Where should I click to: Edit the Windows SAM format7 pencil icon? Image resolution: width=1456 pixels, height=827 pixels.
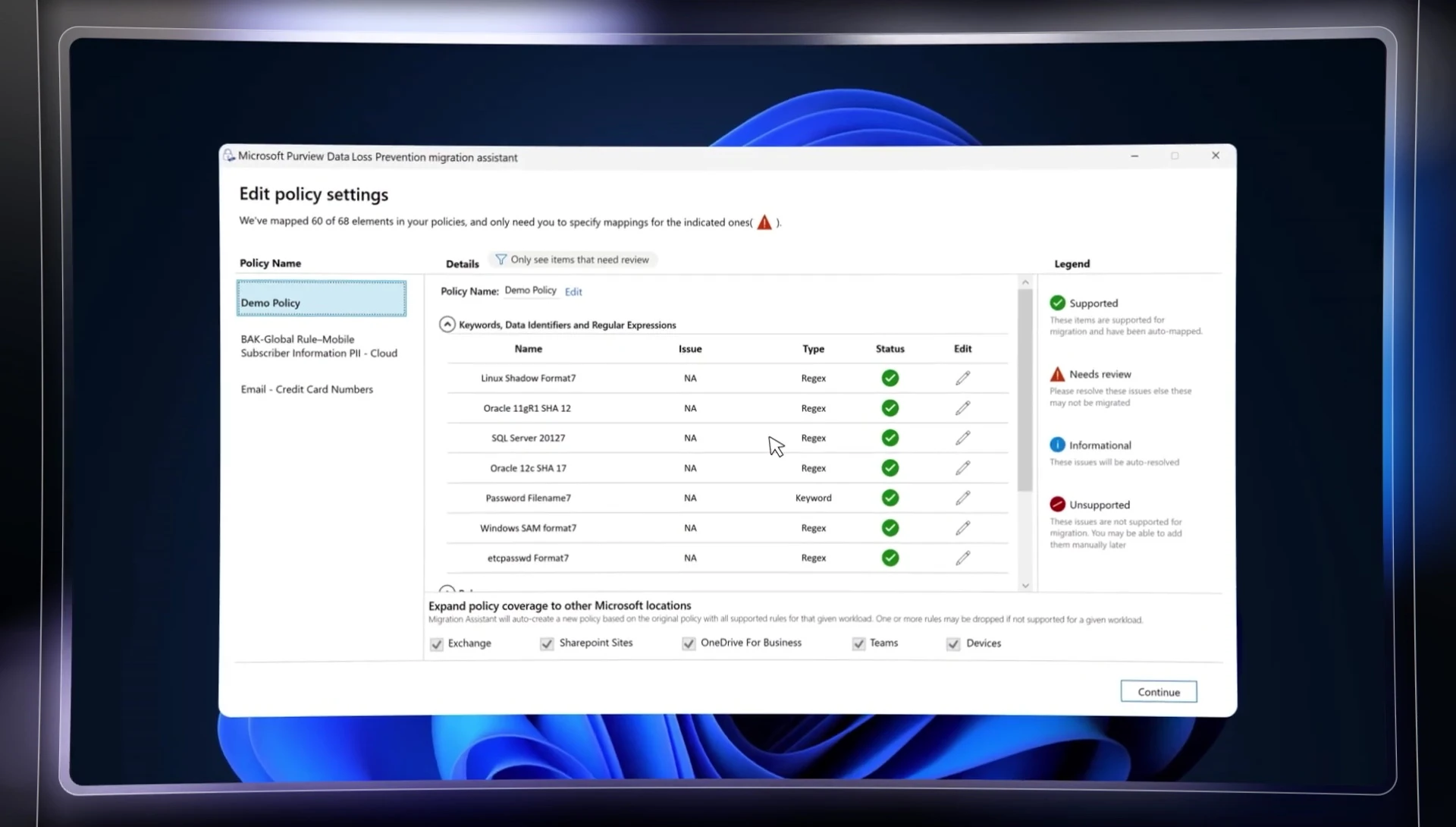point(962,528)
